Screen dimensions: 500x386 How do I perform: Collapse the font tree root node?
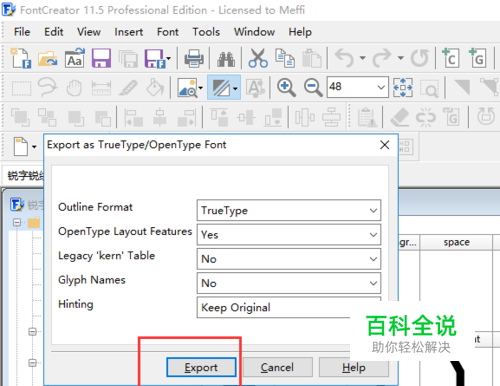click(x=17, y=222)
